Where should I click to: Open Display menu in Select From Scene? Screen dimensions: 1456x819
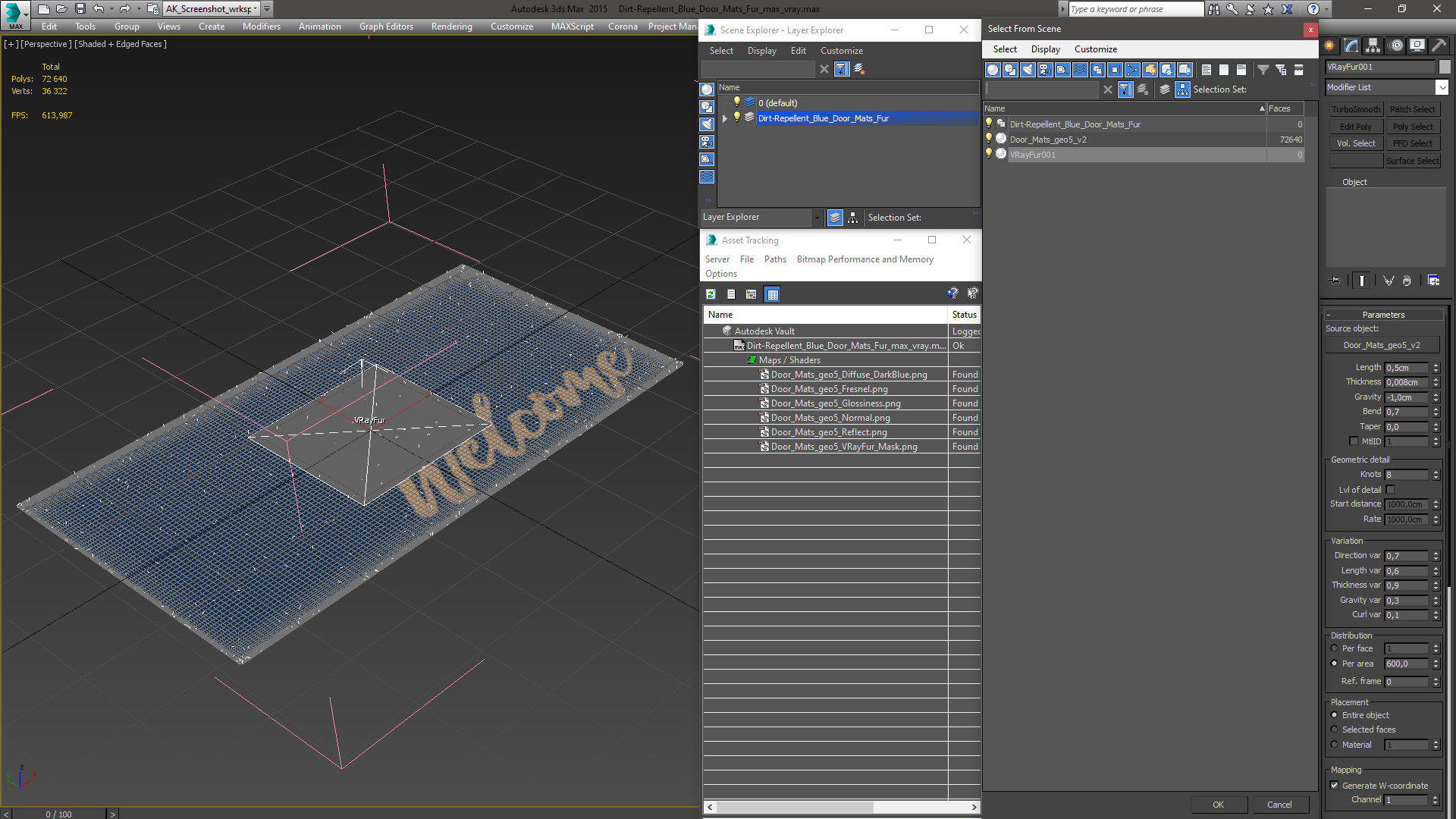pyautogui.click(x=1045, y=49)
